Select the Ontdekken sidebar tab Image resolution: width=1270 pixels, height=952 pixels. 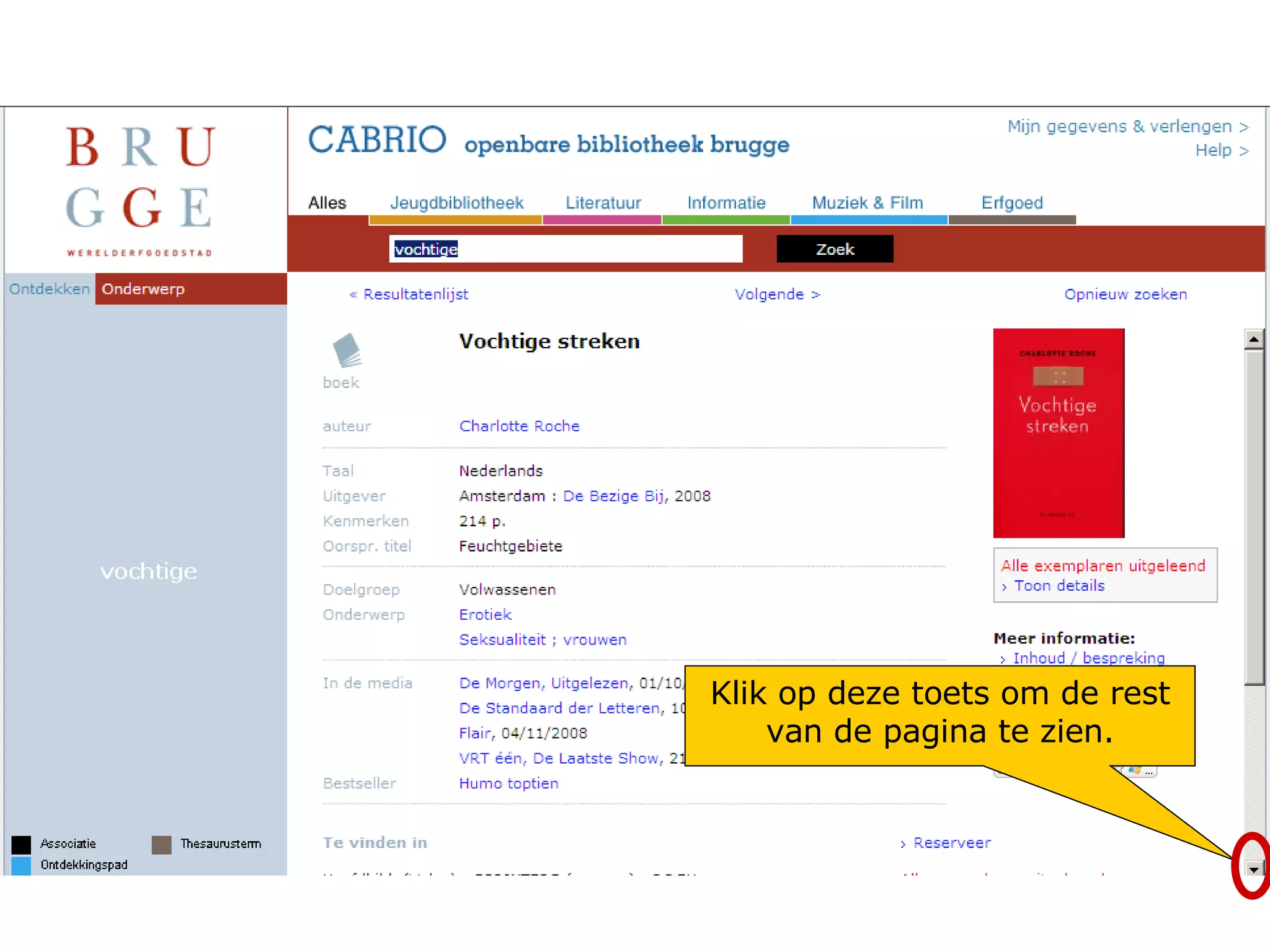tap(50, 289)
